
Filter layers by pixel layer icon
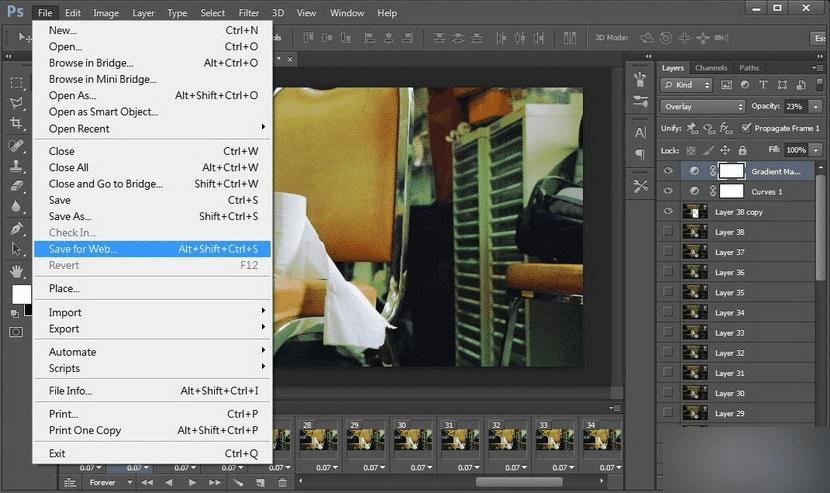(726, 85)
